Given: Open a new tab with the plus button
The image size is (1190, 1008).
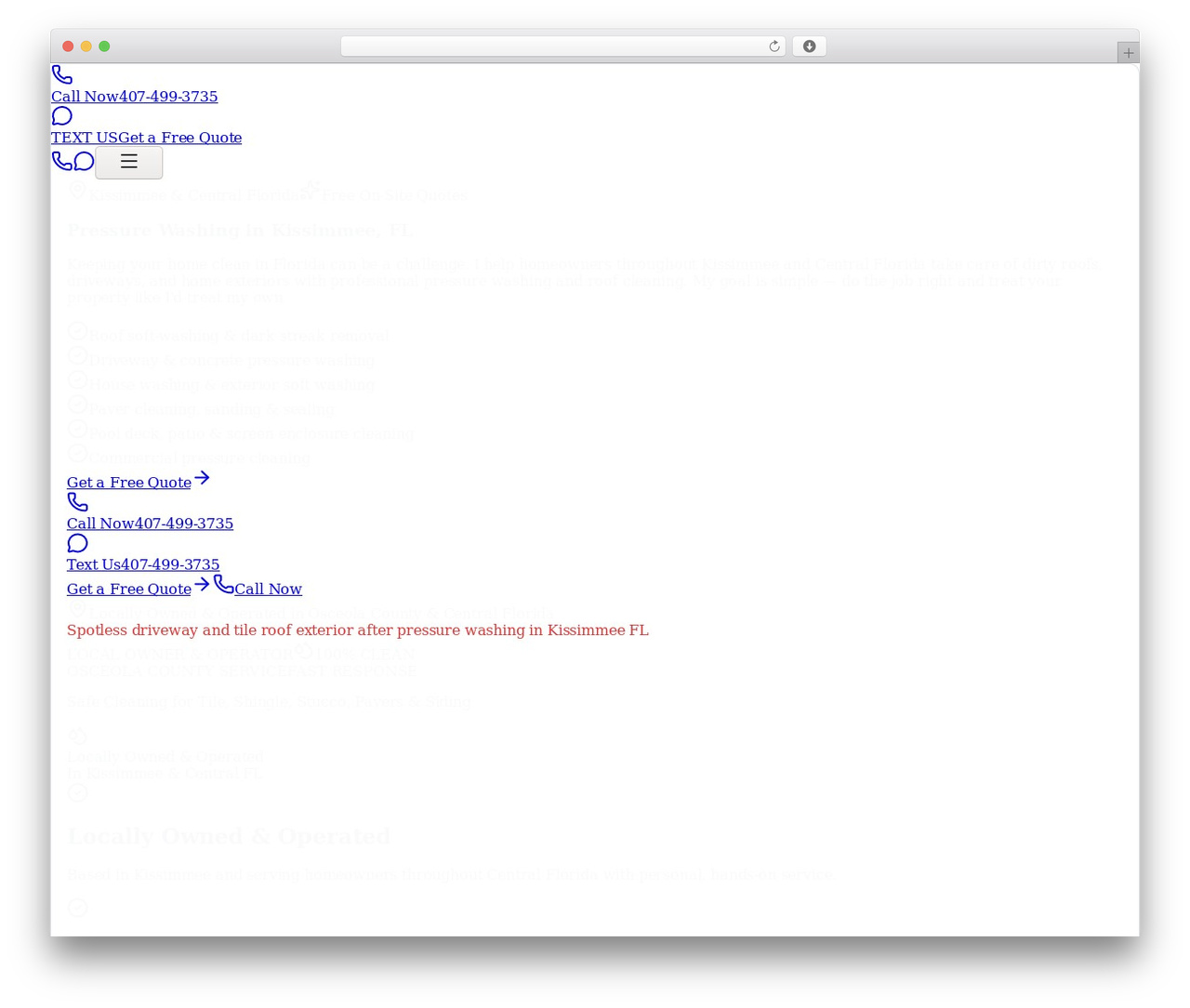Looking at the screenshot, I should pyautogui.click(x=1128, y=53).
